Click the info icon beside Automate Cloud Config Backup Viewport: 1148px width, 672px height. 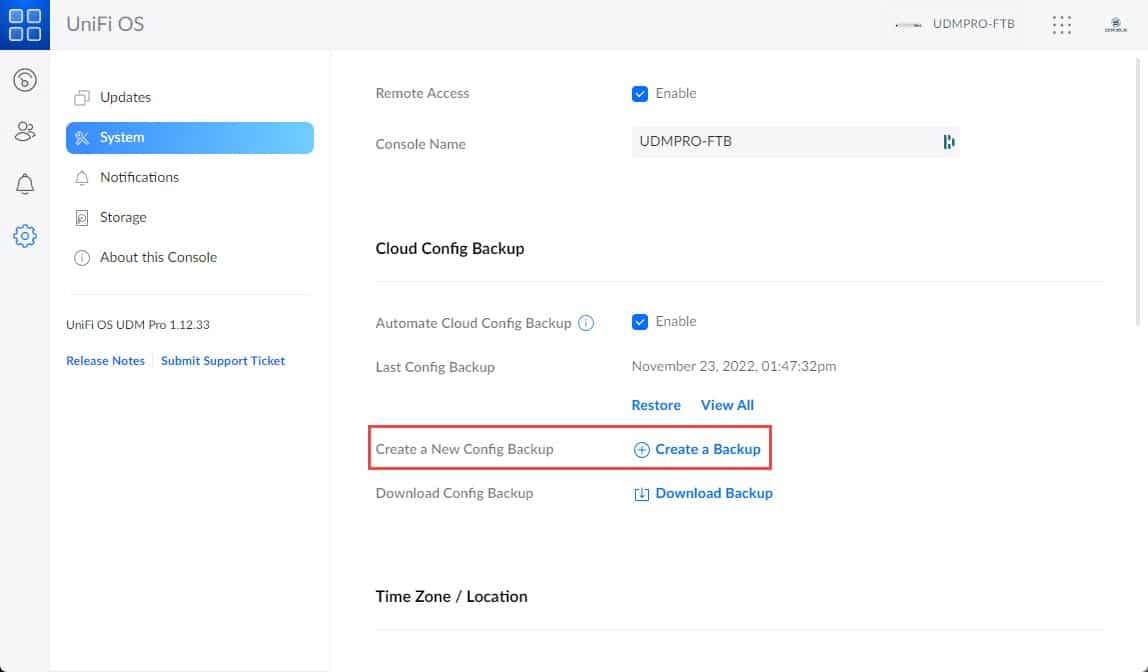(x=586, y=323)
